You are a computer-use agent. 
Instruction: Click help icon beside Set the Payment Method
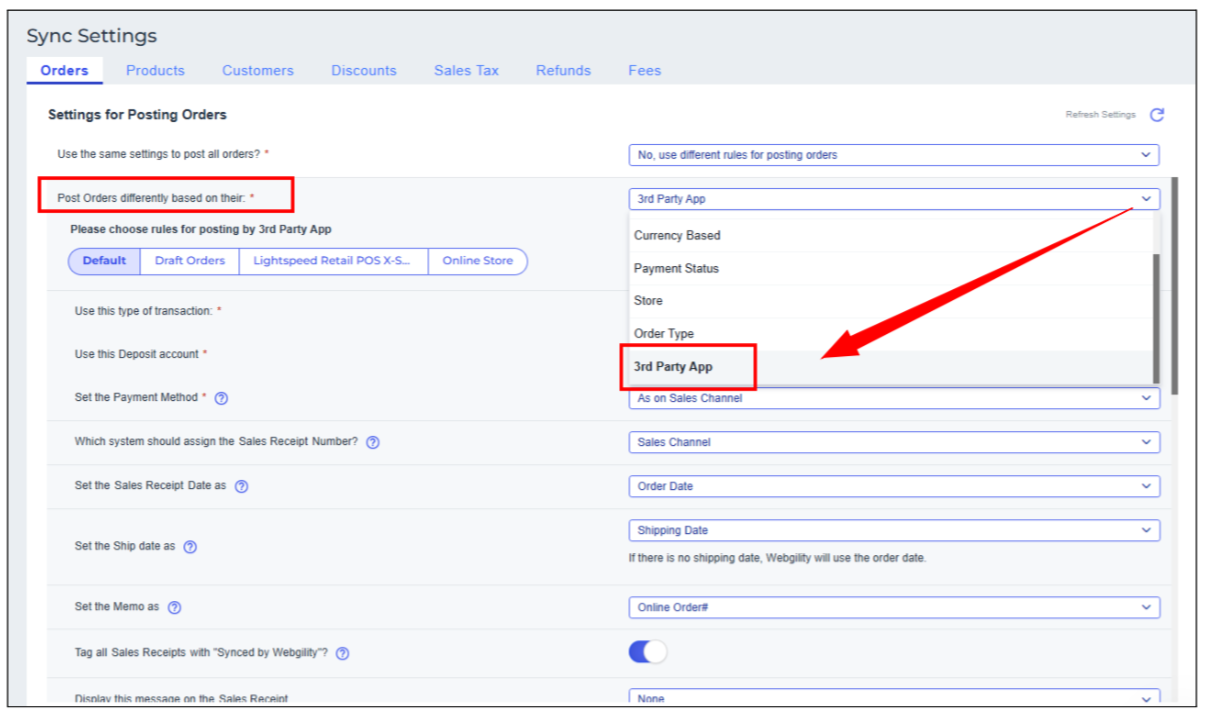point(222,398)
